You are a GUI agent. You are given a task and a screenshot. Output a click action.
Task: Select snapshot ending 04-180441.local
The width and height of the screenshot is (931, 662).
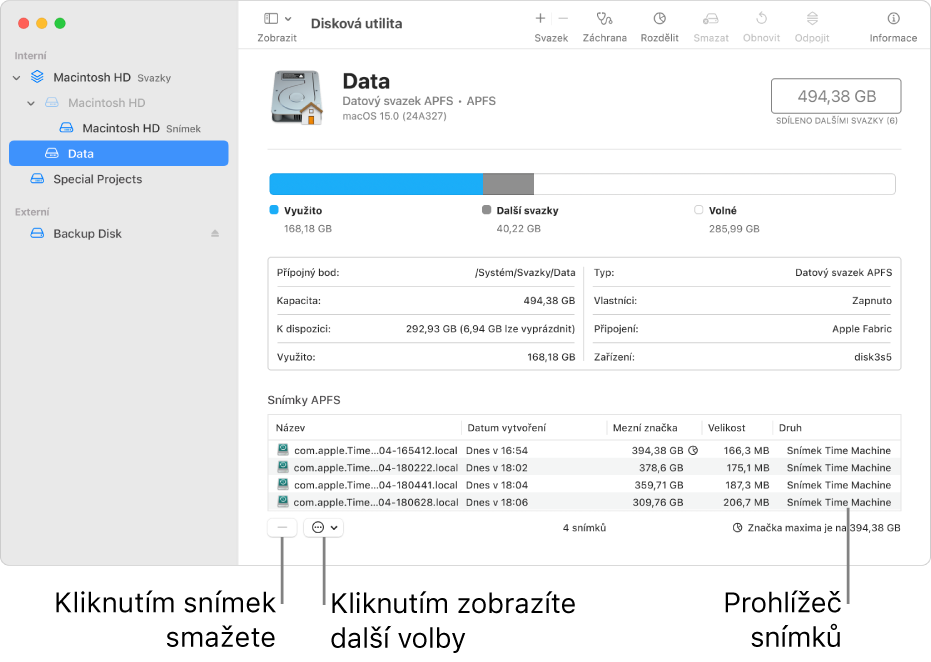[584, 484]
